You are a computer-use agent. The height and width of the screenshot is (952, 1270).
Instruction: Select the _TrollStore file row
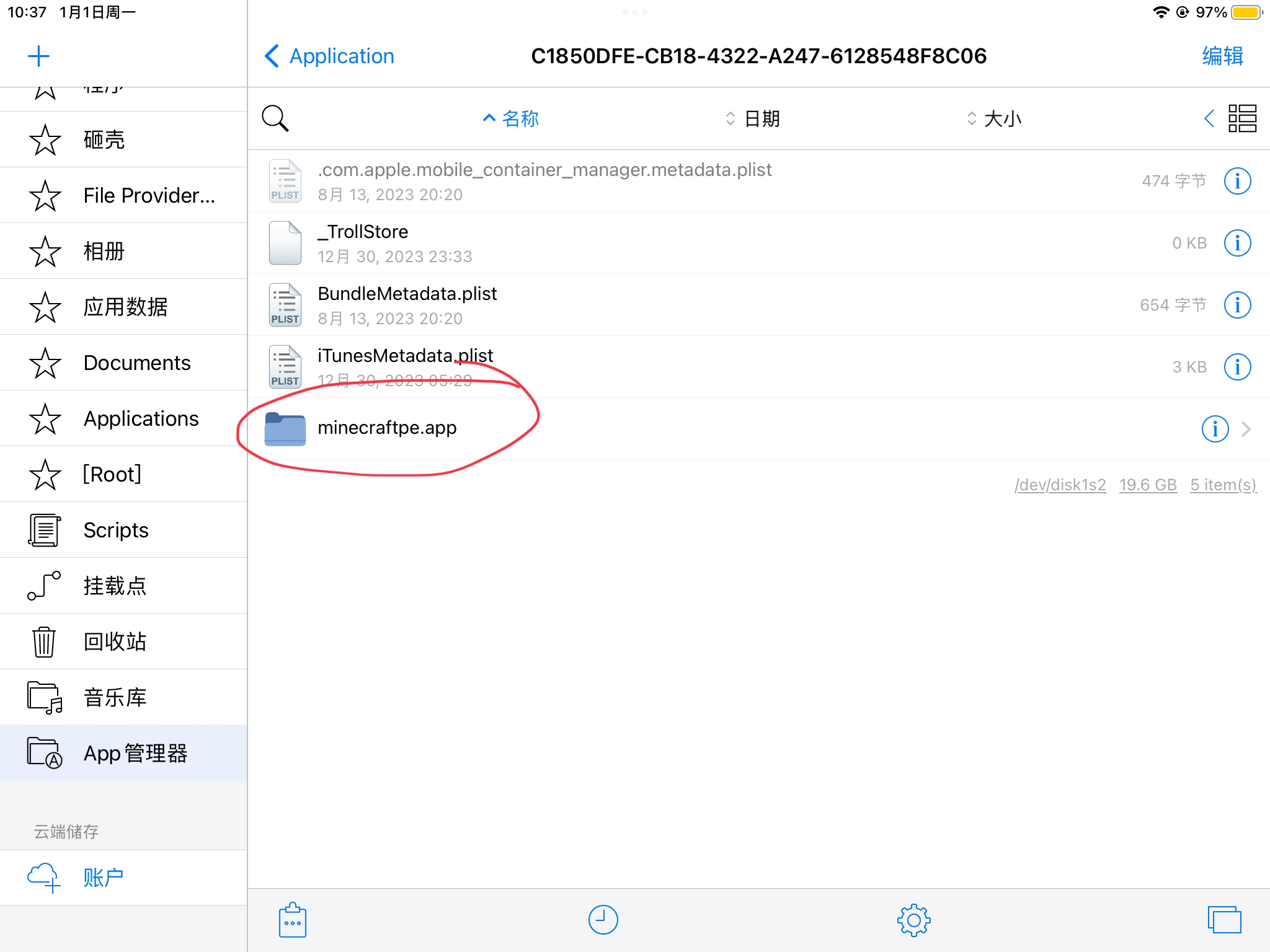point(759,243)
